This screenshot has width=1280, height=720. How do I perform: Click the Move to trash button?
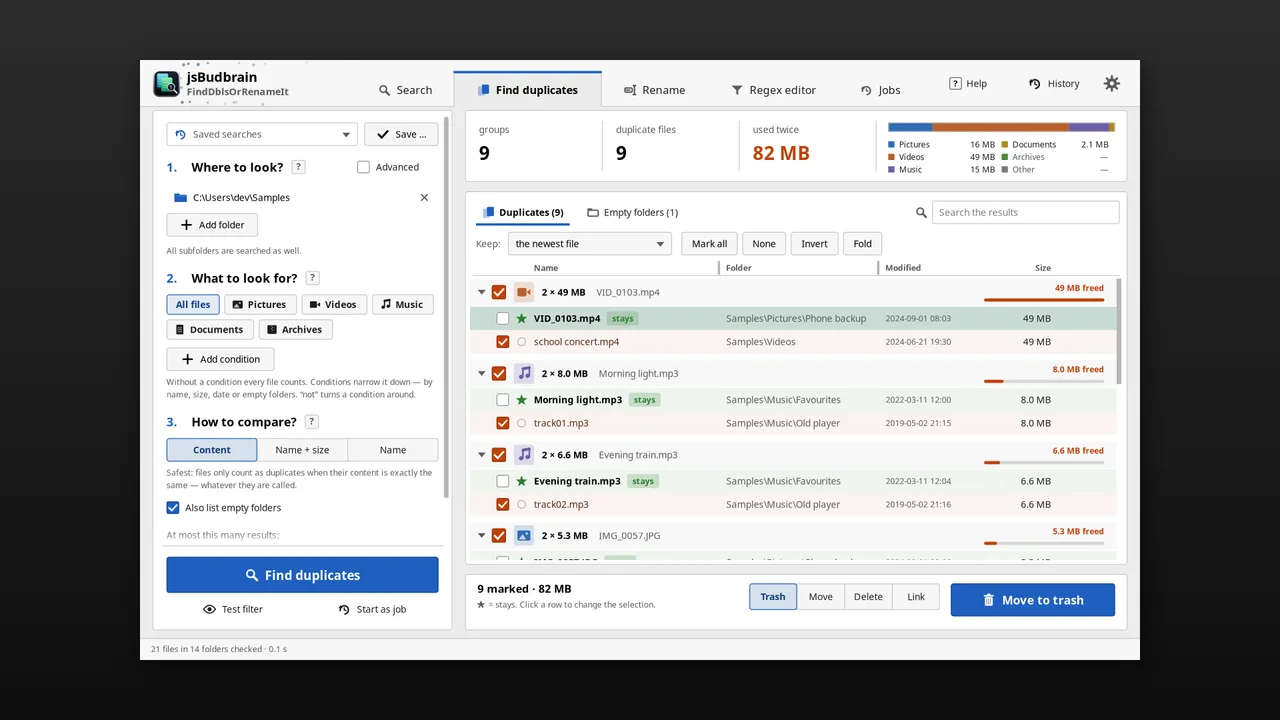(x=1033, y=600)
